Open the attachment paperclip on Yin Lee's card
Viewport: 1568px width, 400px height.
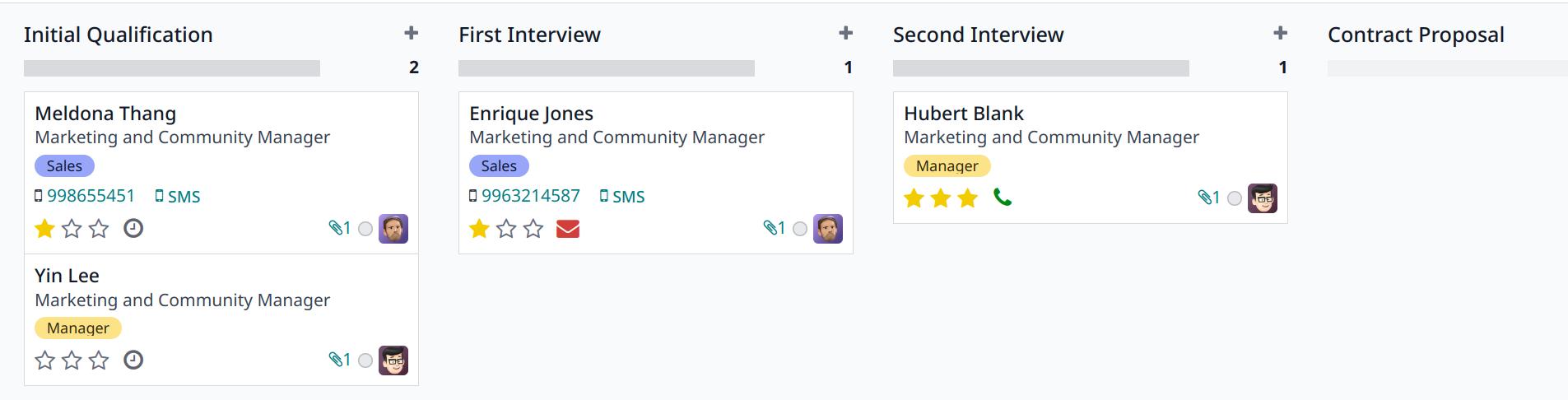pyautogui.click(x=340, y=360)
